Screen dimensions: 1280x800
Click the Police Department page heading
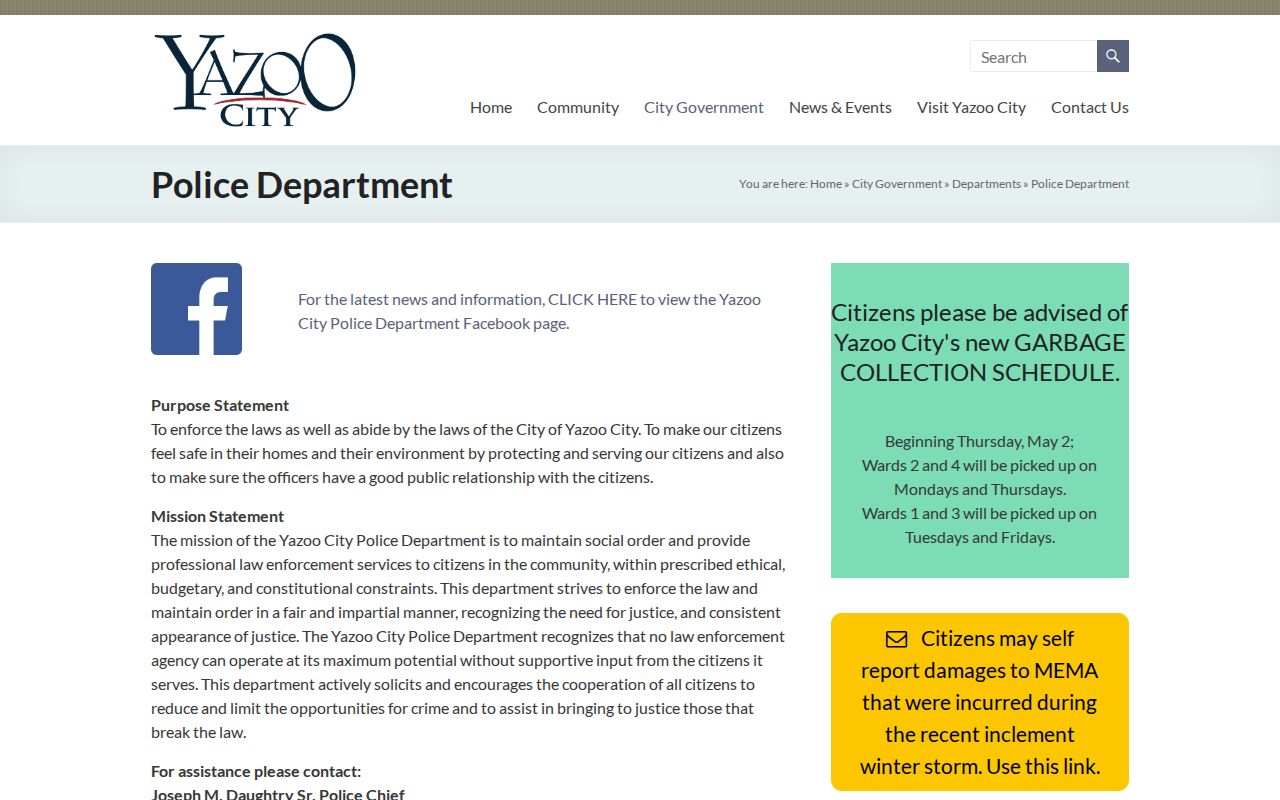pyautogui.click(x=302, y=185)
